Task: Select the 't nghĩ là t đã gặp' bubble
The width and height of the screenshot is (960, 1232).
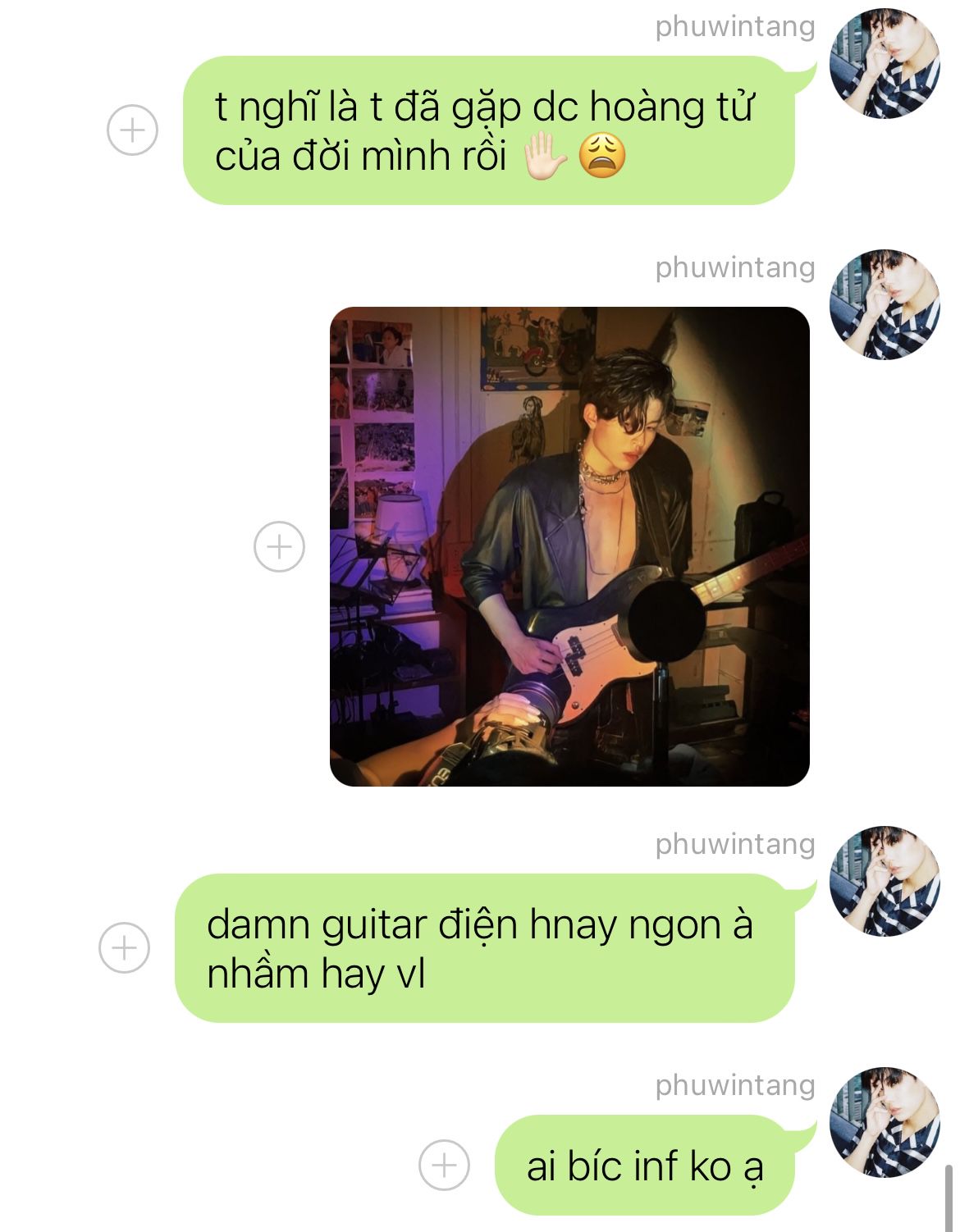Action: 489,130
